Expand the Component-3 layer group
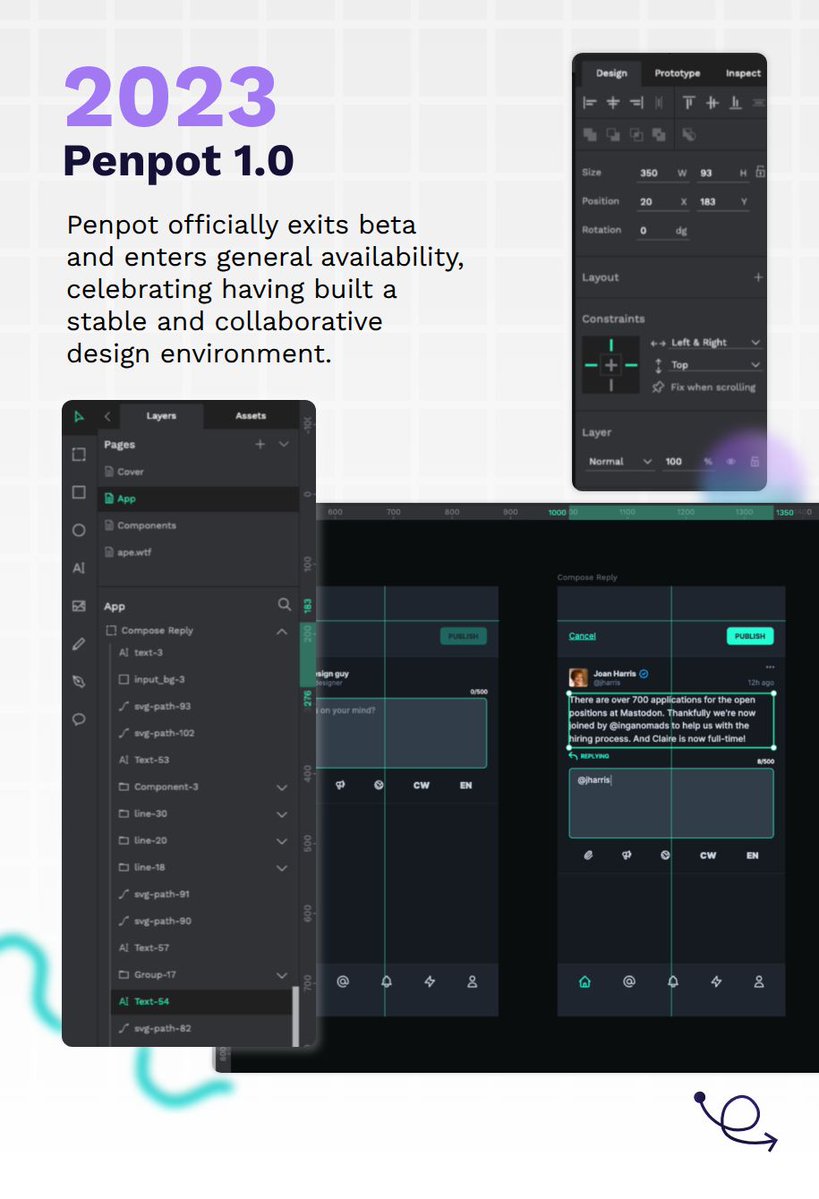The image size is (819, 1199). pos(281,787)
